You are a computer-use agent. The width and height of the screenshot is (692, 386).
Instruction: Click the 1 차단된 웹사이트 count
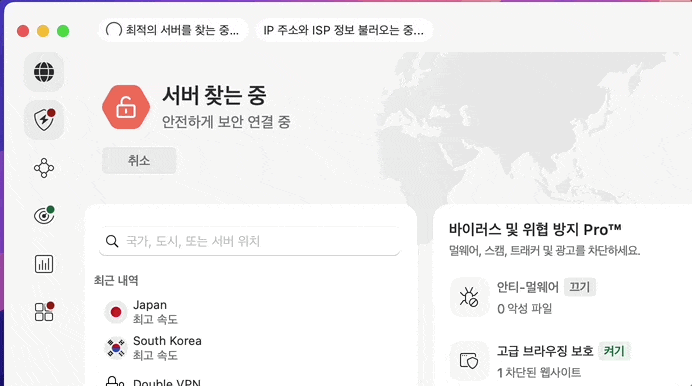pos(539,373)
